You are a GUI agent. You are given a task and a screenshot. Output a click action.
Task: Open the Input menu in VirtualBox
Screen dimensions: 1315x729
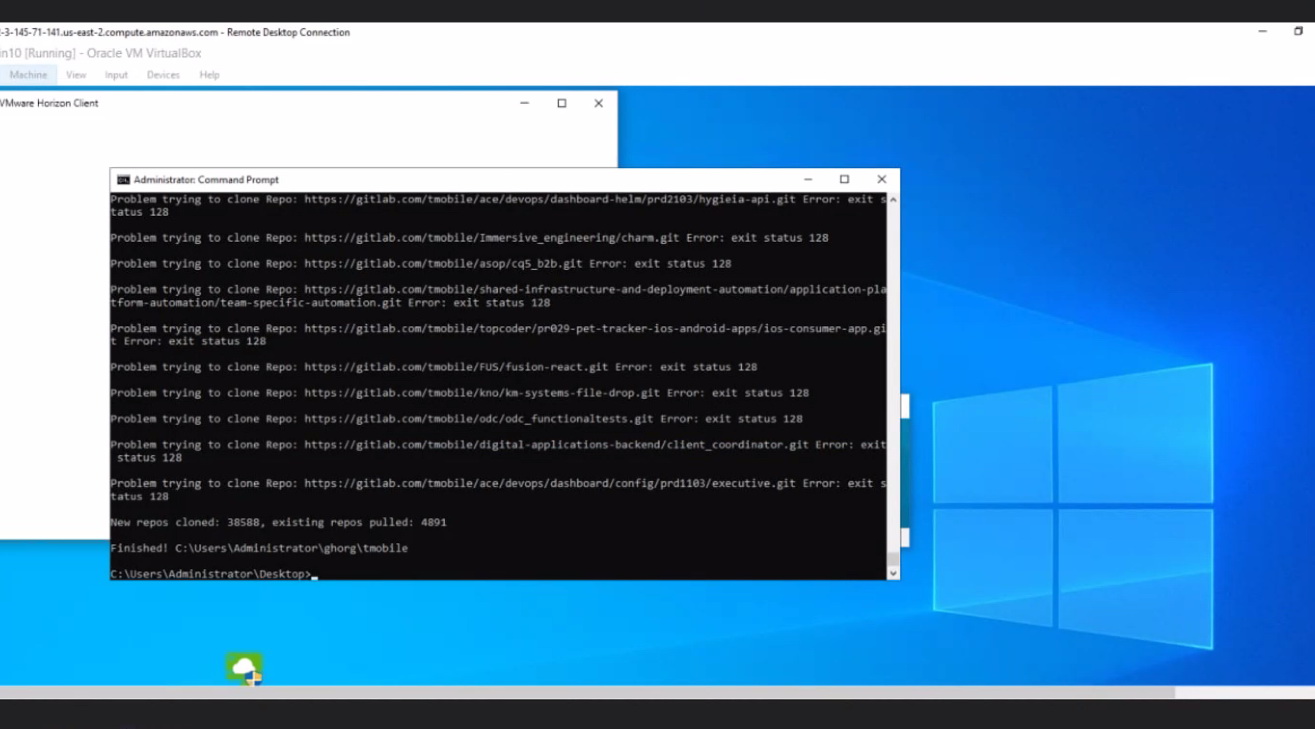point(116,75)
